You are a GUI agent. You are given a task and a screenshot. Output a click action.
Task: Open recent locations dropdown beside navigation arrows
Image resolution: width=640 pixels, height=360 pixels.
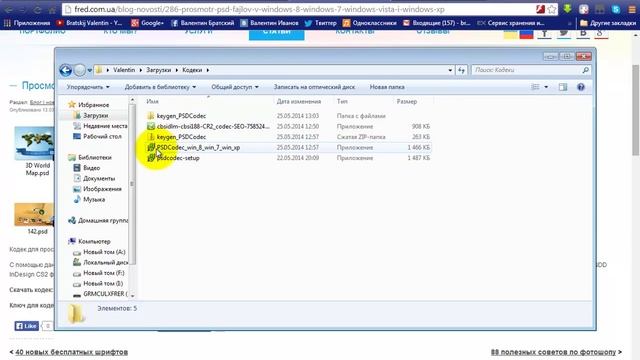point(90,70)
